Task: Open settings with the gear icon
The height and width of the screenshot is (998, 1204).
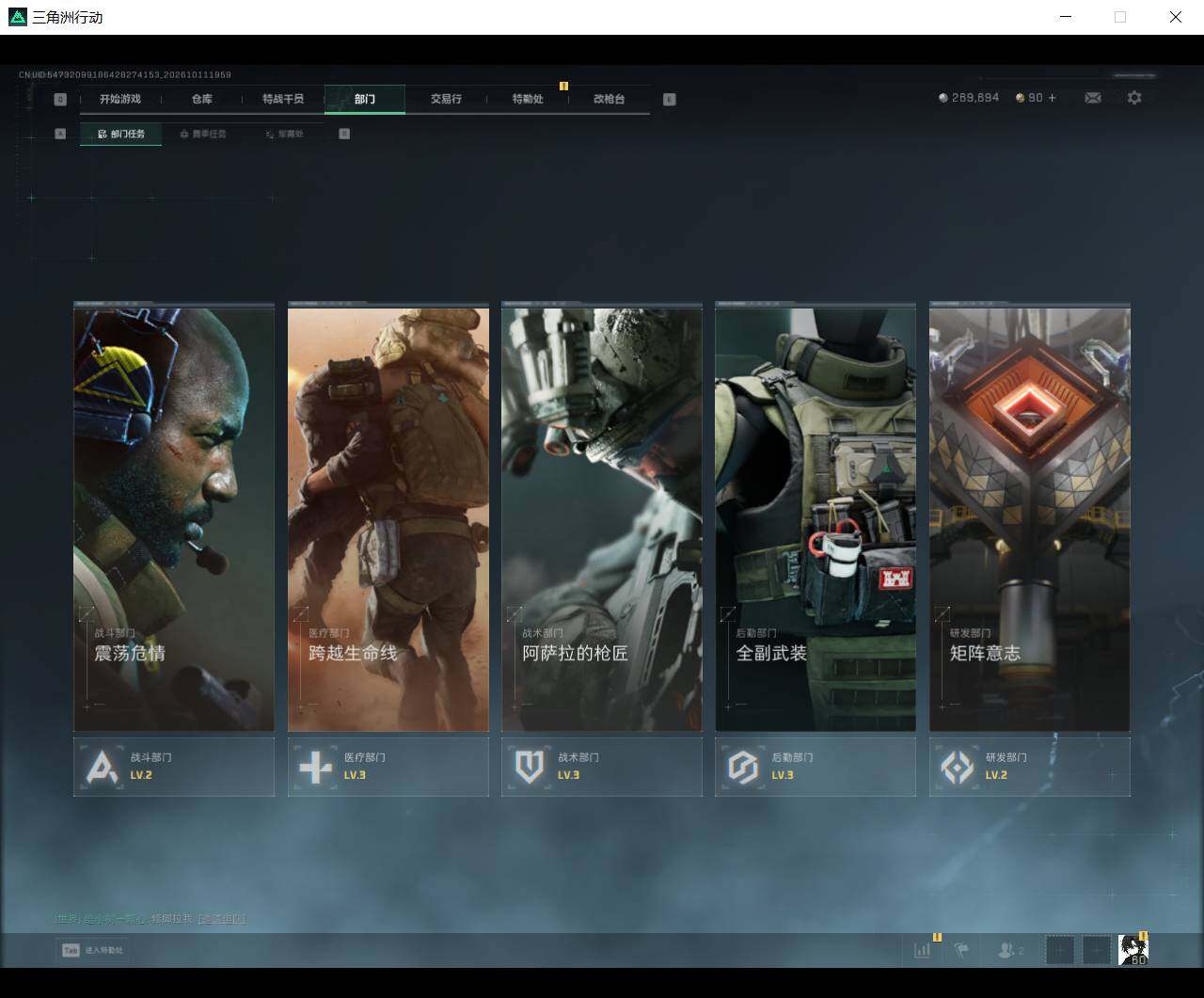Action: point(1134,98)
